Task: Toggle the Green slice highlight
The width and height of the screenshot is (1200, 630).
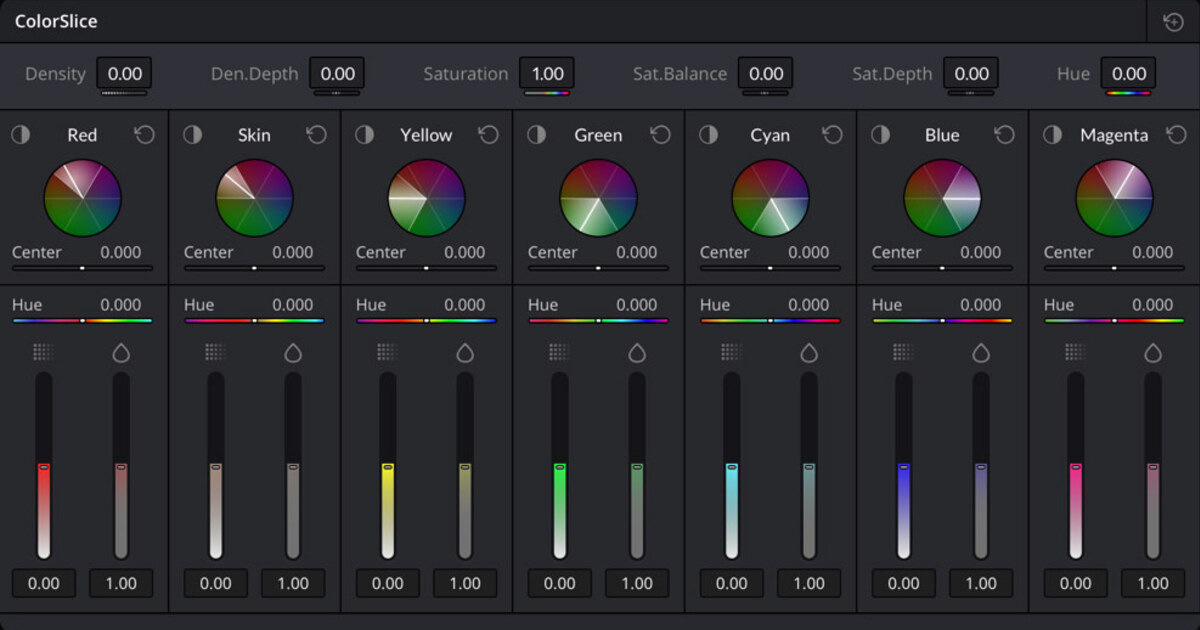Action: [x=536, y=135]
